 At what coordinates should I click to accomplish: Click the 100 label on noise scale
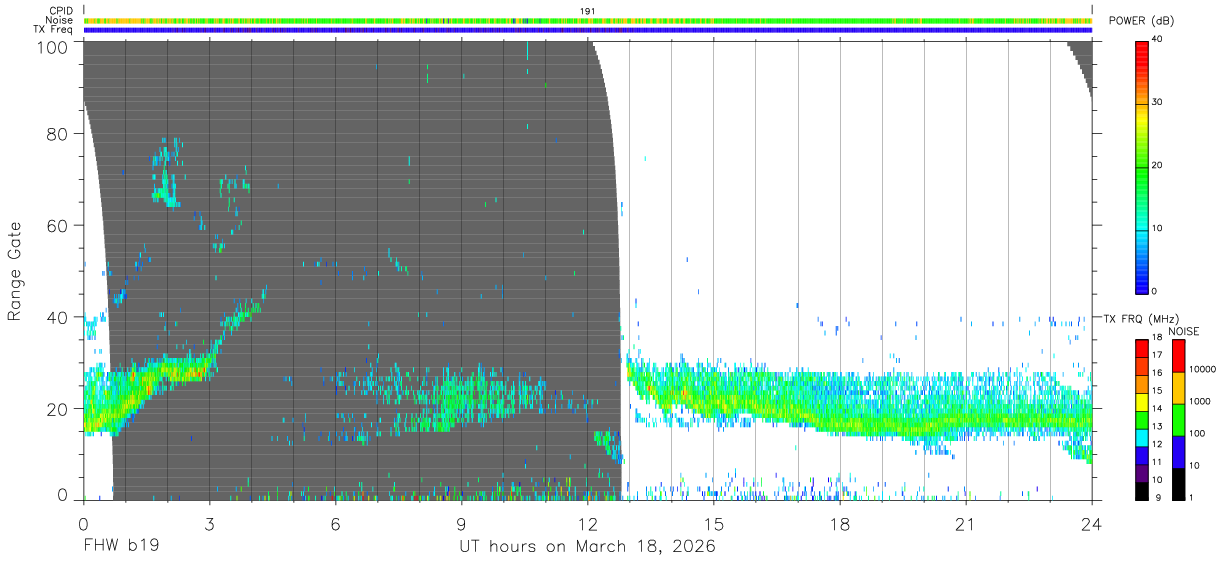[1196, 433]
